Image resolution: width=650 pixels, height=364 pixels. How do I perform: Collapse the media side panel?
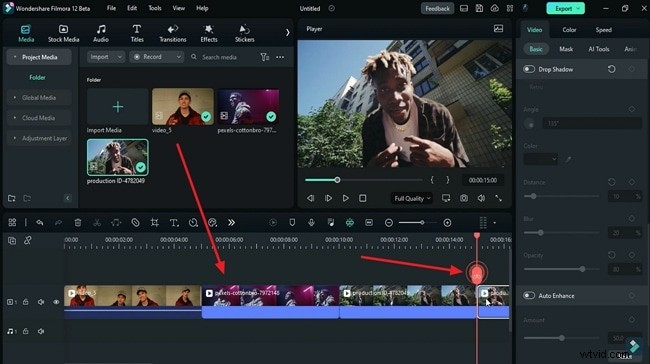68,198
